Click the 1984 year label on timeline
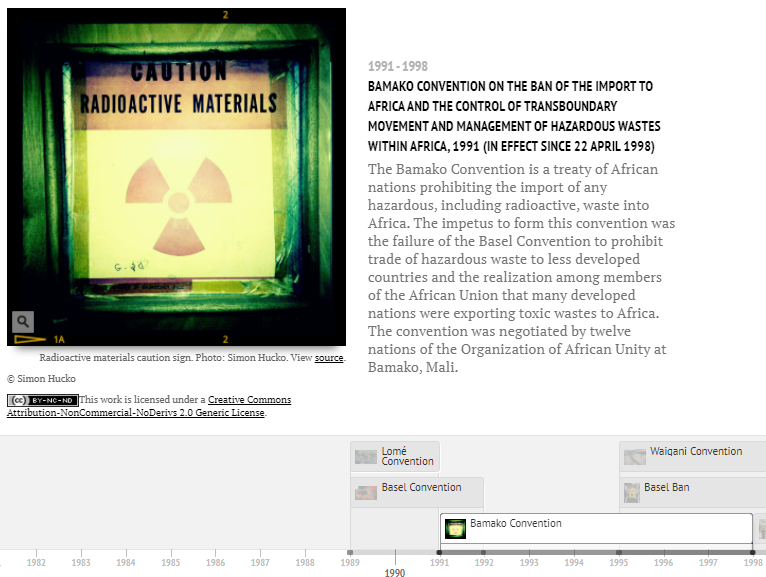This screenshot has height=577, width=766. (x=126, y=562)
